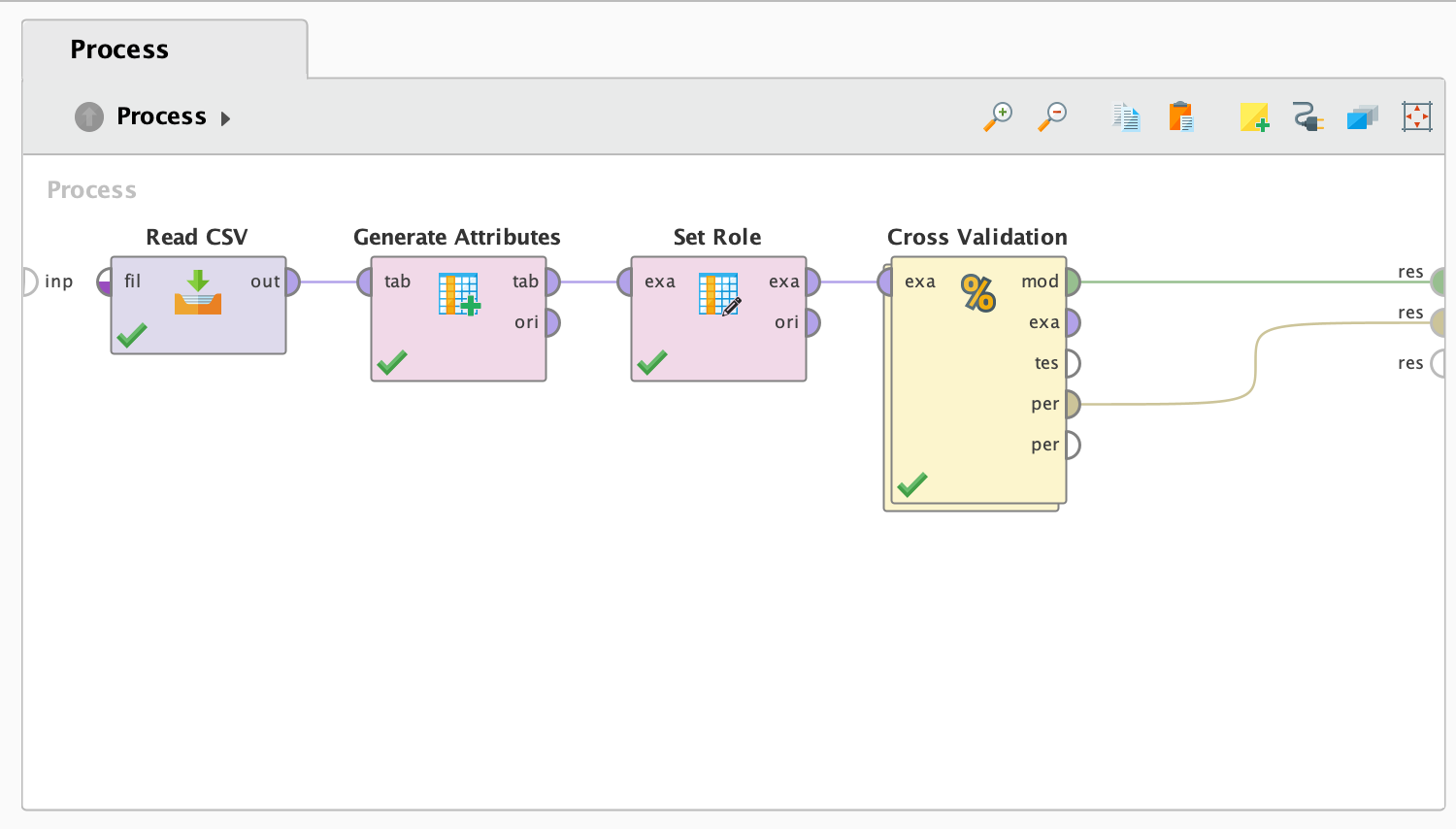Click the top green res result port

1438,282
